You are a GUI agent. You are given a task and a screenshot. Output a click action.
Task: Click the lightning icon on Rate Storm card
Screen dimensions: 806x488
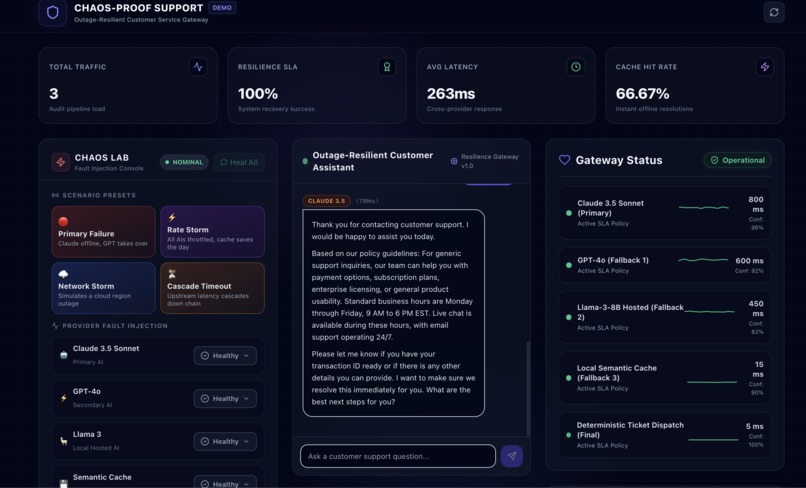pyautogui.click(x=172, y=218)
